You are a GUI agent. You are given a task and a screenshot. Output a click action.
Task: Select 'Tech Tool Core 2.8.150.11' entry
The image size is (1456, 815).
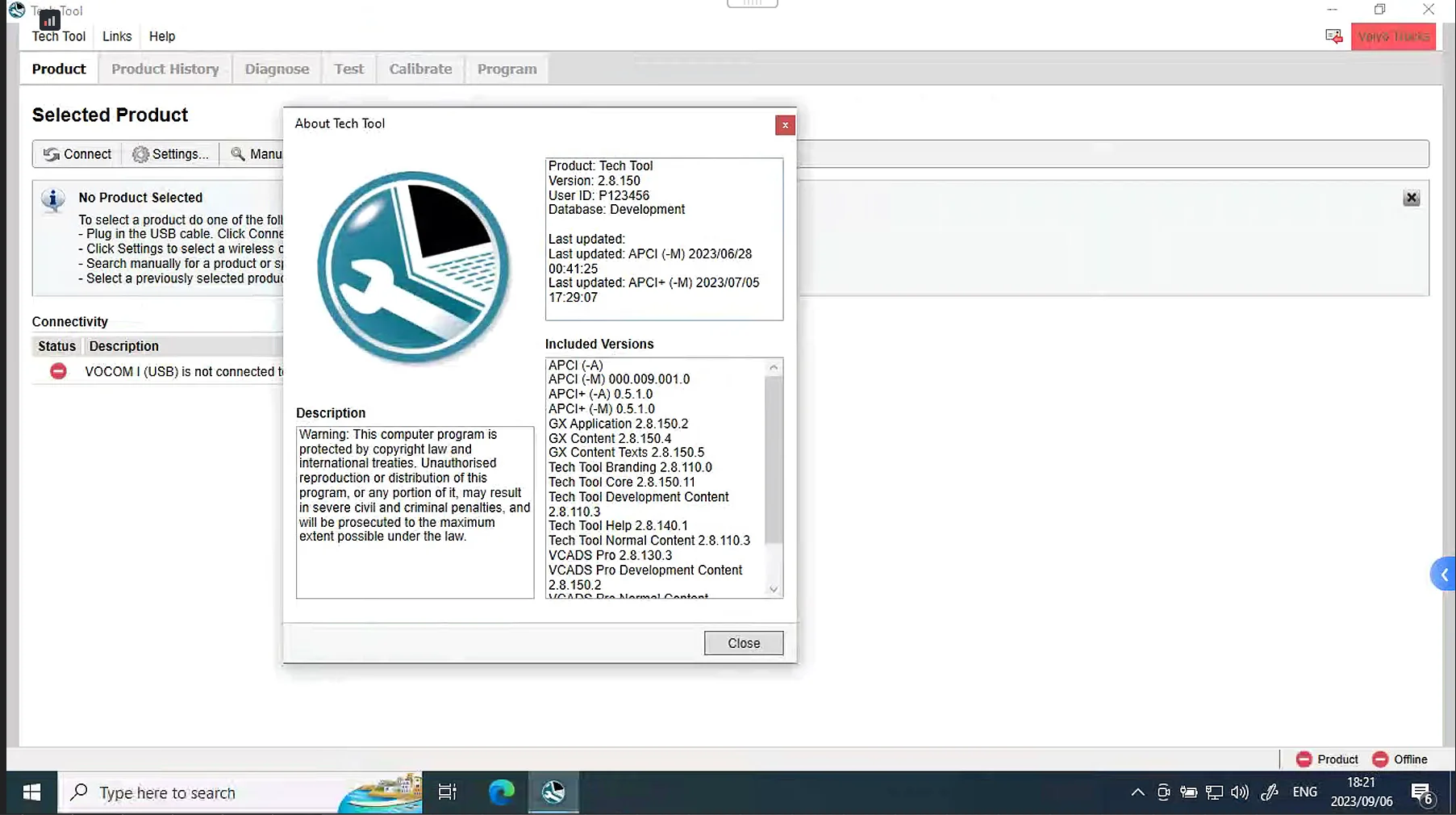(x=621, y=483)
